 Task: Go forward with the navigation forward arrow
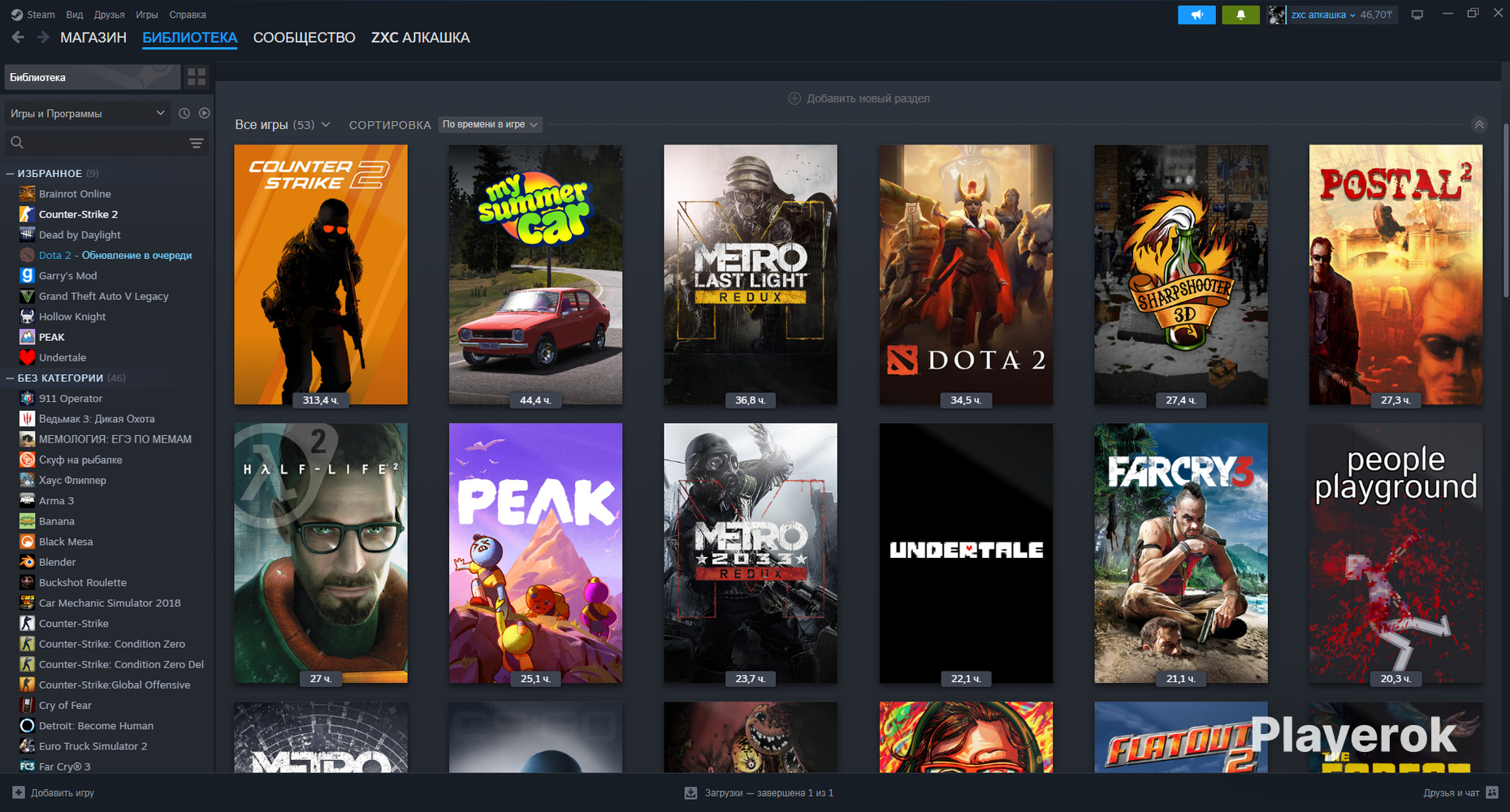tap(43, 37)
